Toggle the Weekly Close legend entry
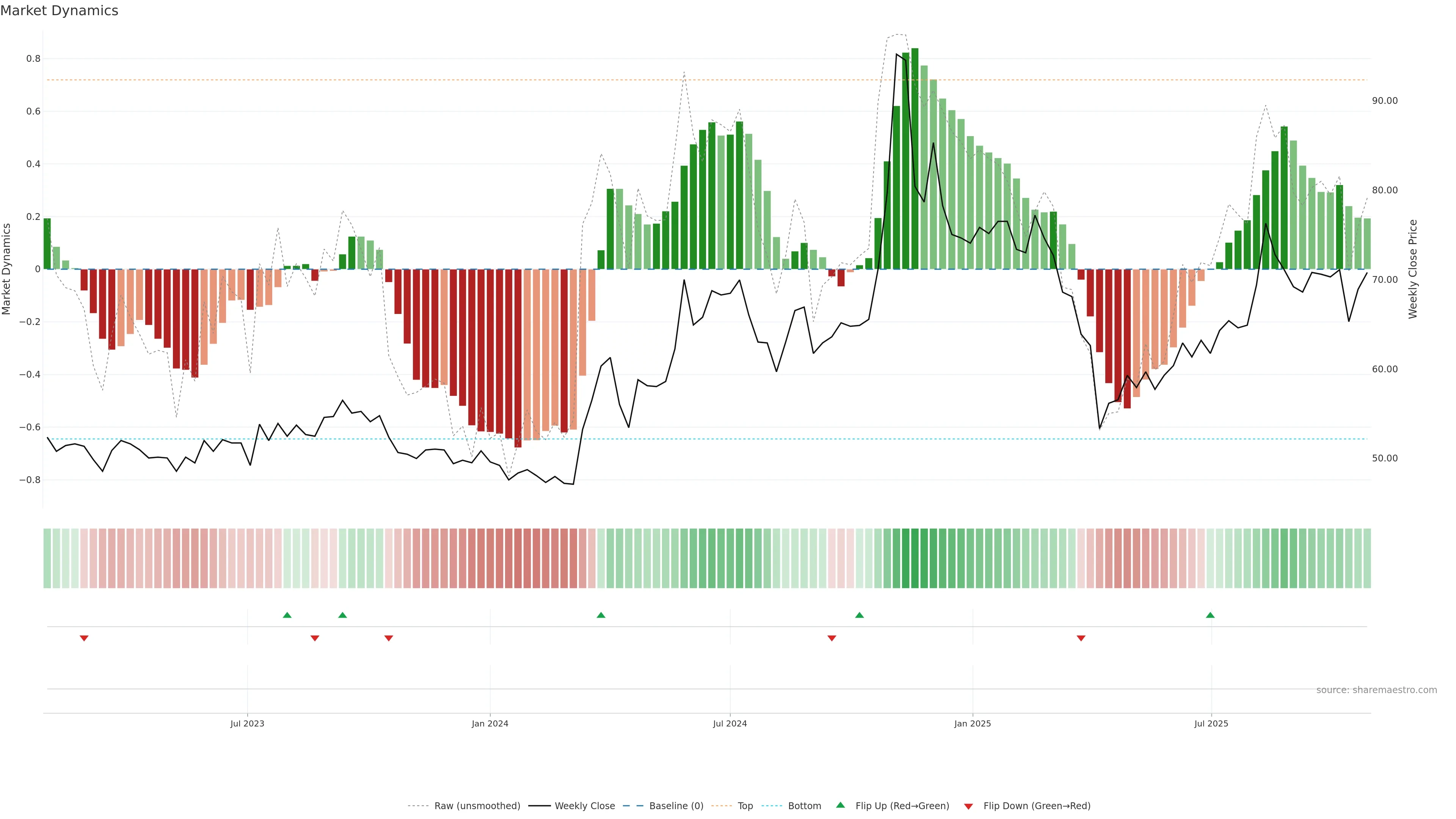This screenshot has width=1456, height=819. coord(584,805)
